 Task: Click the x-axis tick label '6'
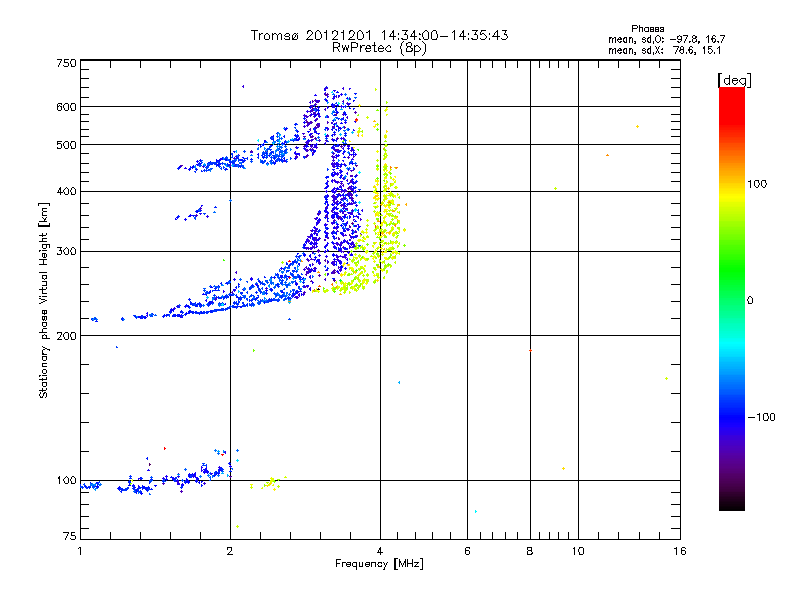(467, 551)
